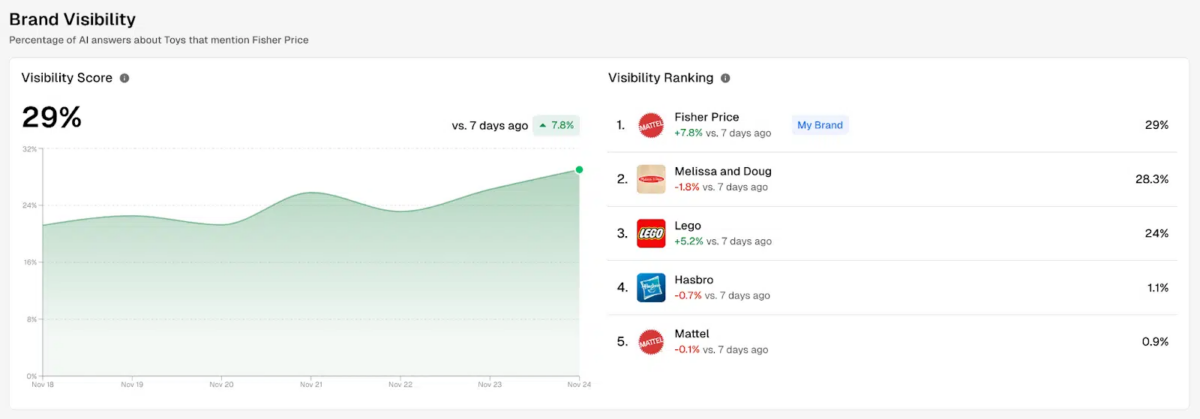1200x419 pixels.
Task: Click the My Brand tag
Action: tap(820, 125)
